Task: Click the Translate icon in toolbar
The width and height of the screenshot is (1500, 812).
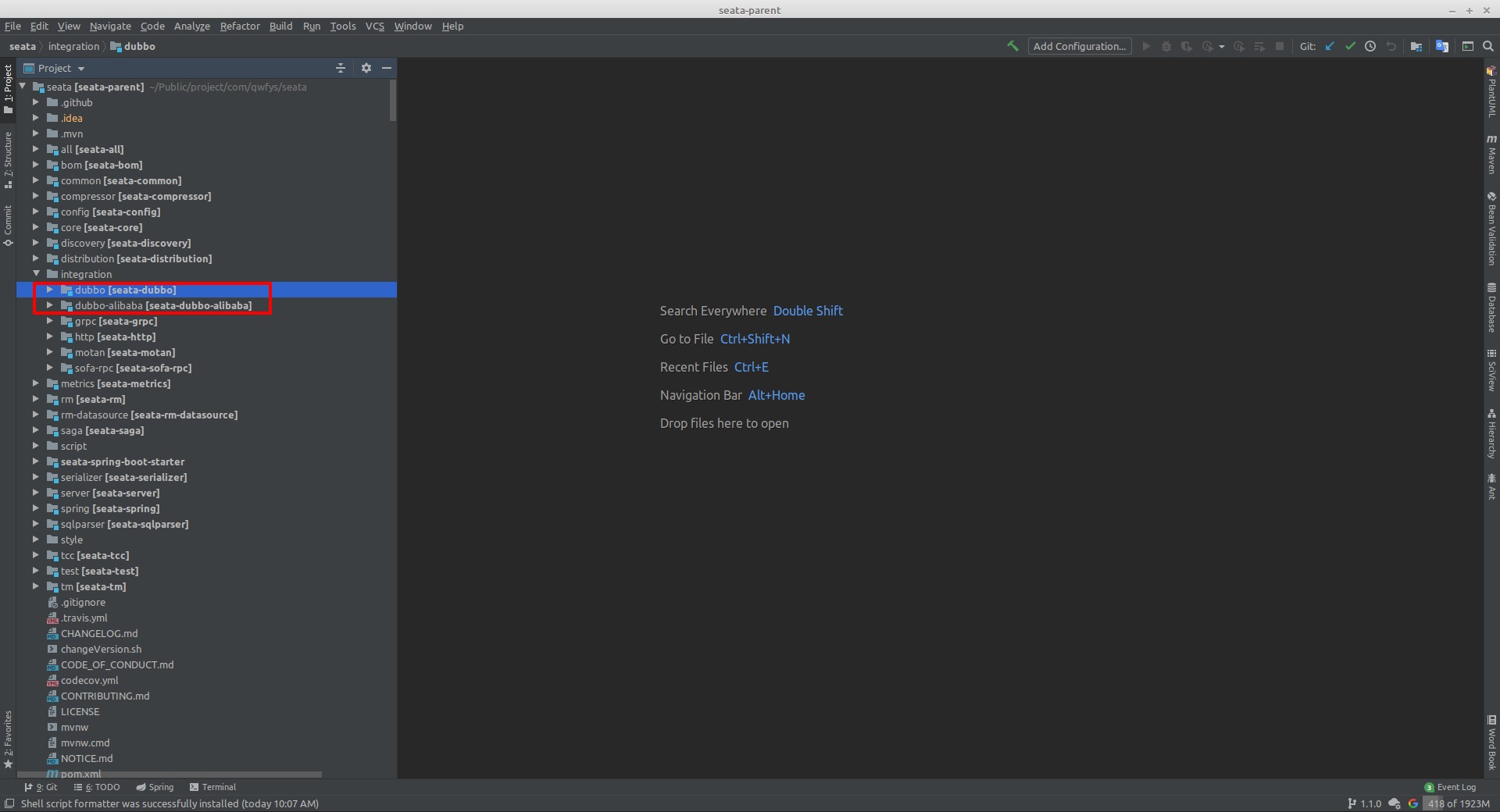Action: click(1442, 46)
